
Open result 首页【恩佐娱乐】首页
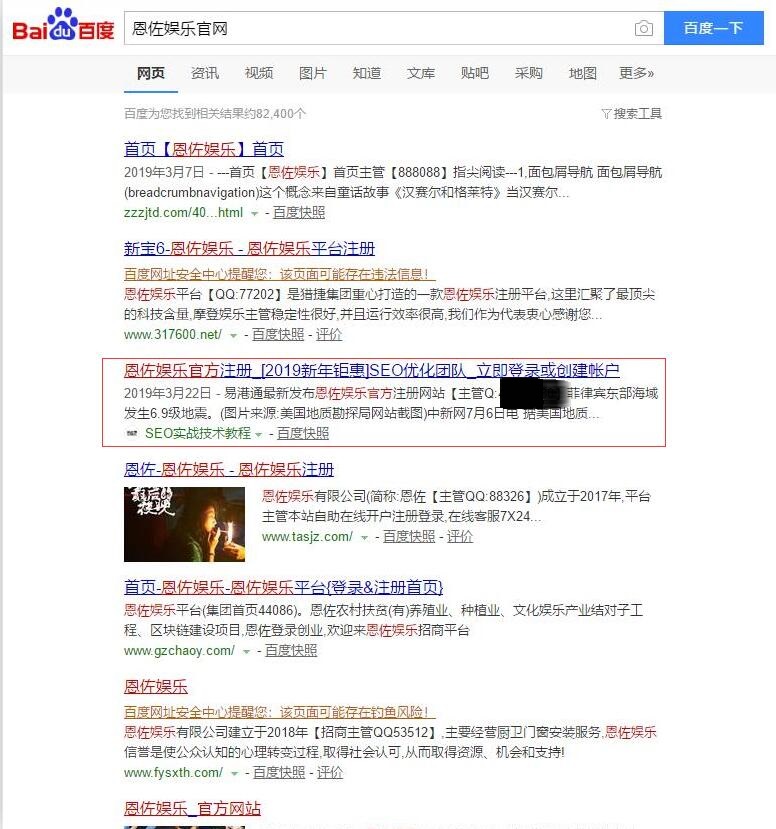(x=204, y=149)
